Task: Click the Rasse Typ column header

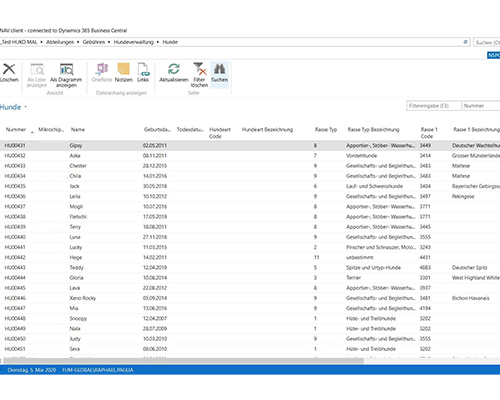Action: click(326, 130)
